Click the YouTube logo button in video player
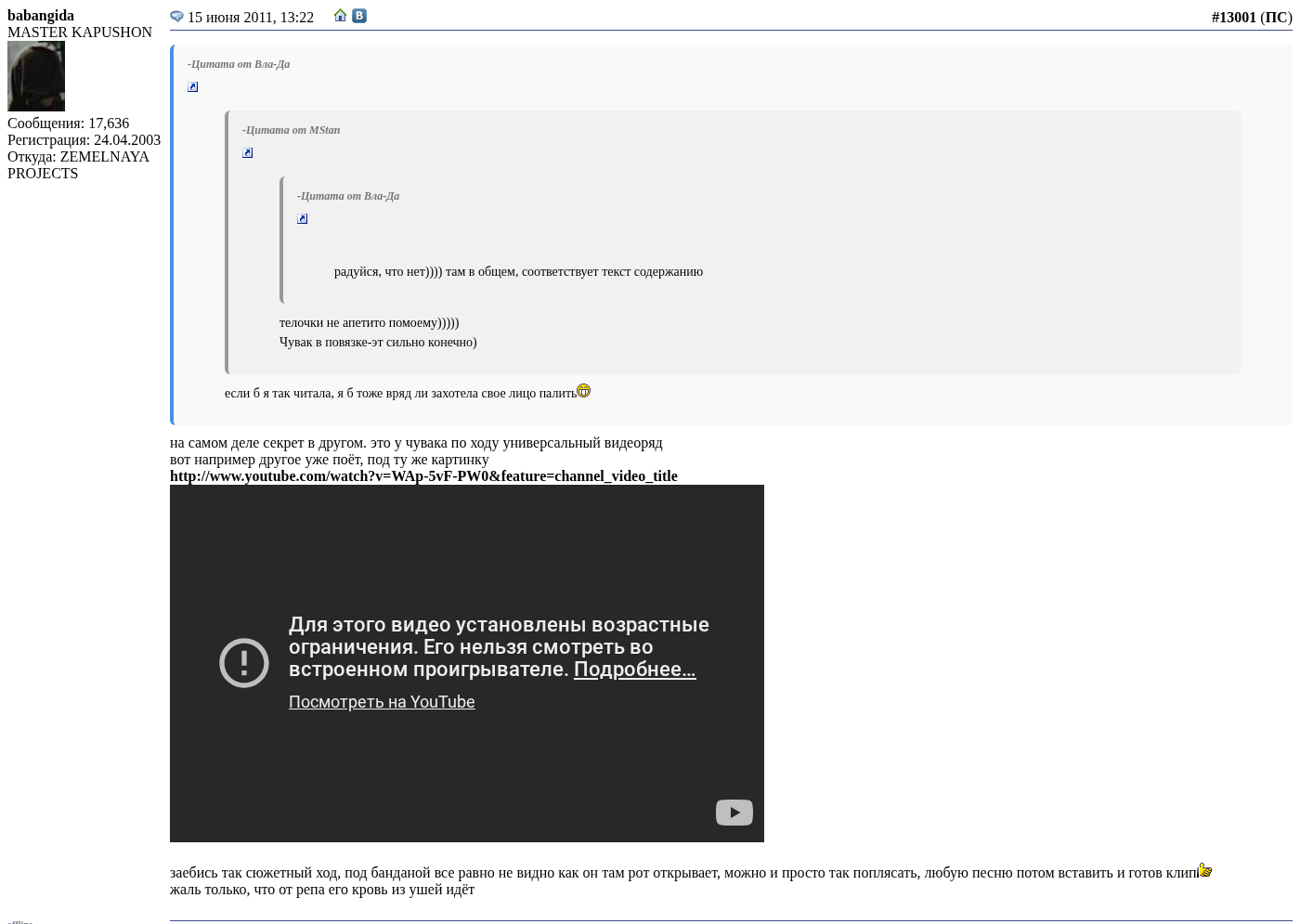 pos(734,813)
